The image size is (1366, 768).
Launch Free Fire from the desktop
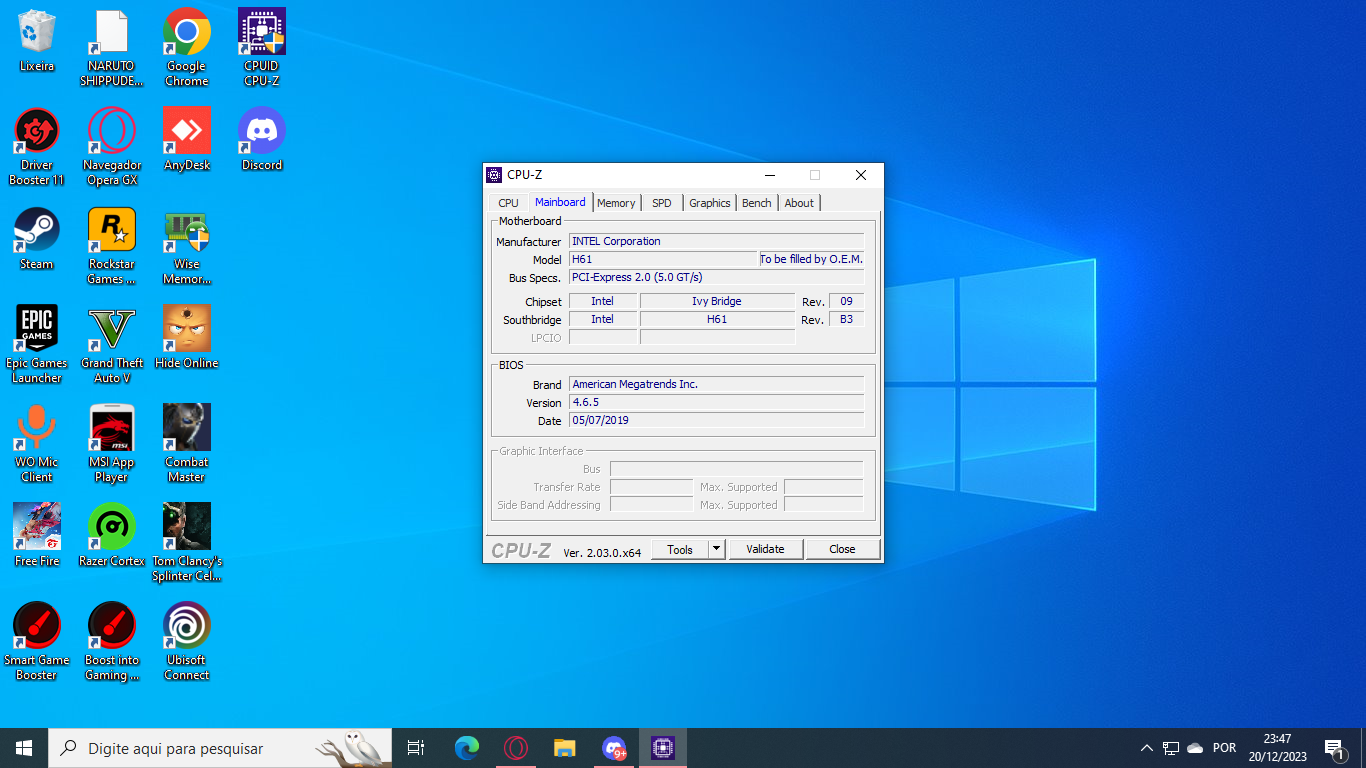click(x=37, y=535)
